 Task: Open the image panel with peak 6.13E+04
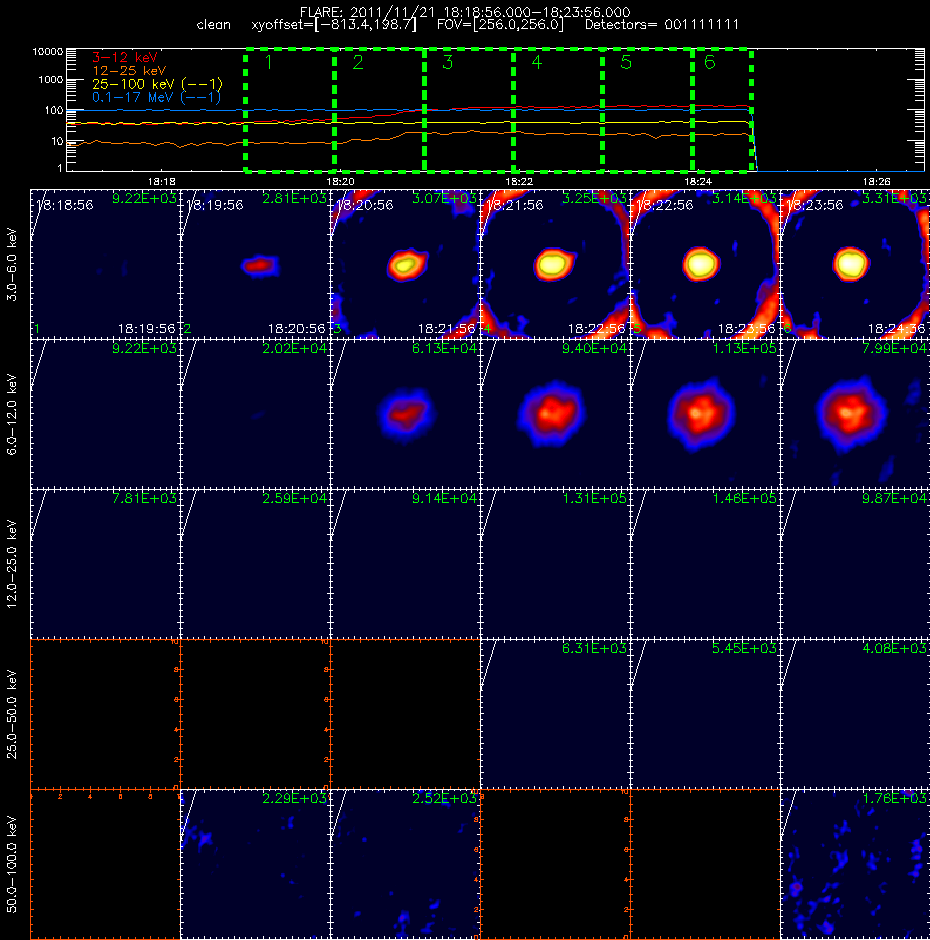[x=405, y=414]
